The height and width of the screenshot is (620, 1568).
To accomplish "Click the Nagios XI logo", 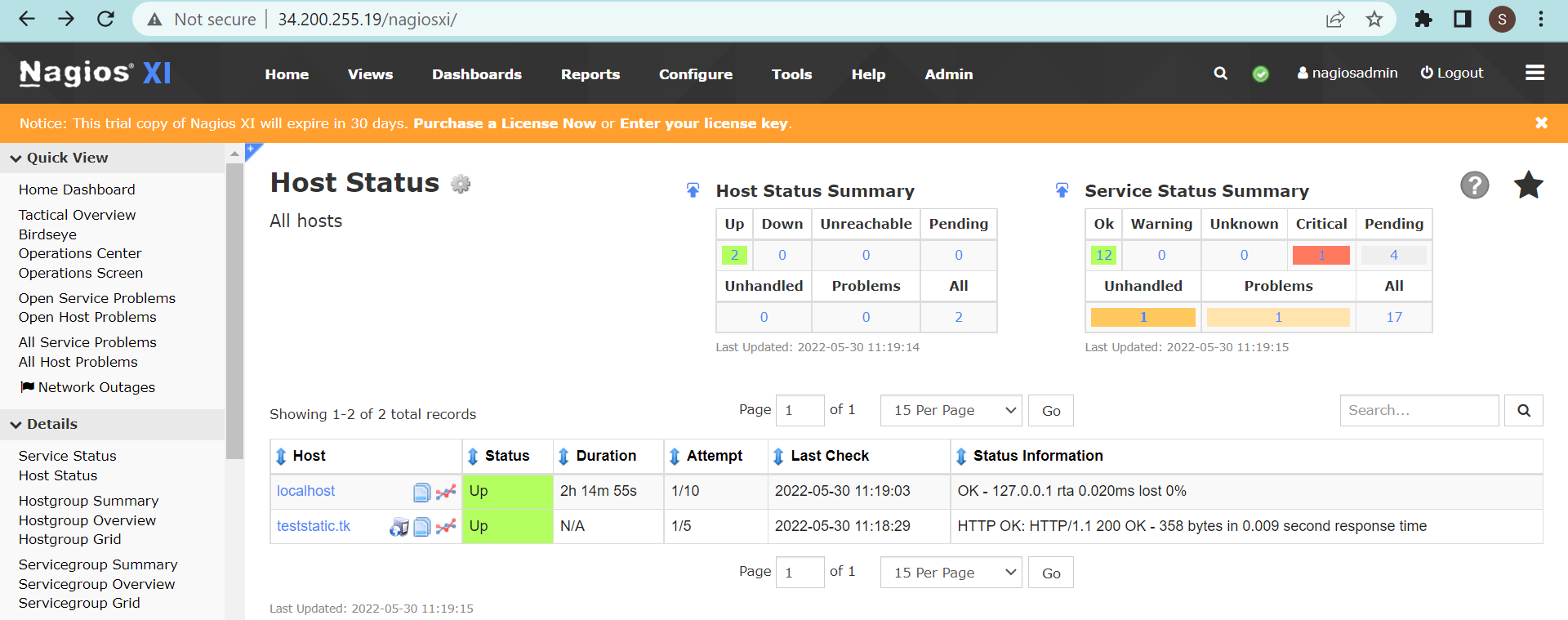I will 96,74.
